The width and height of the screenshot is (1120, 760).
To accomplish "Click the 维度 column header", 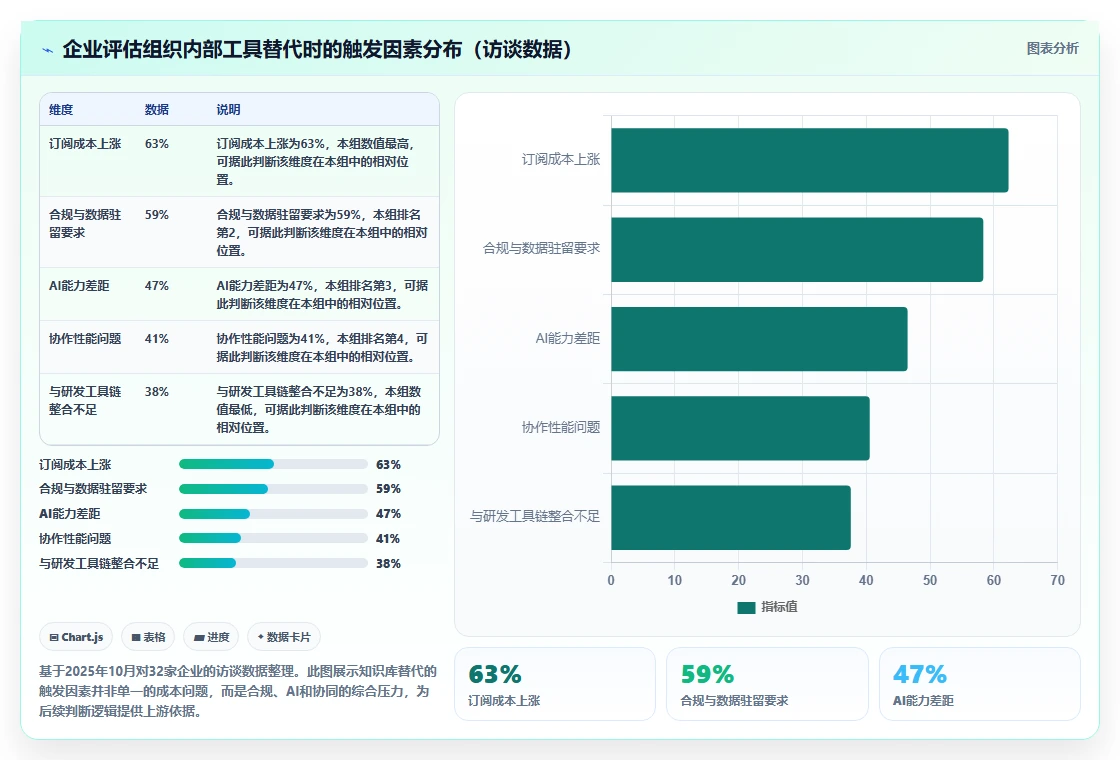I will pyautogui.click(x=61, y=109).
